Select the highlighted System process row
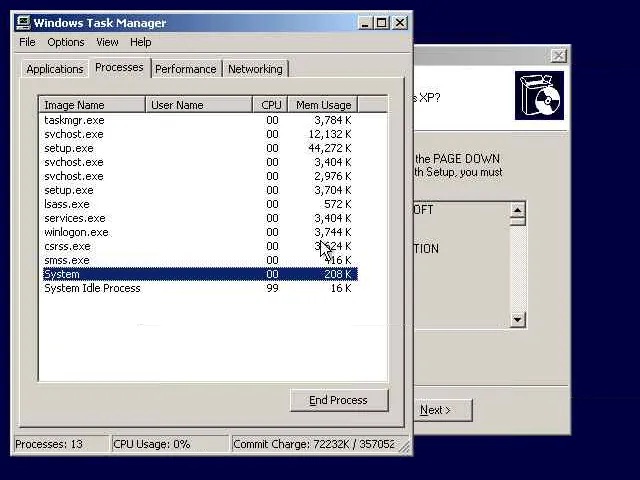 coord(200,274)
